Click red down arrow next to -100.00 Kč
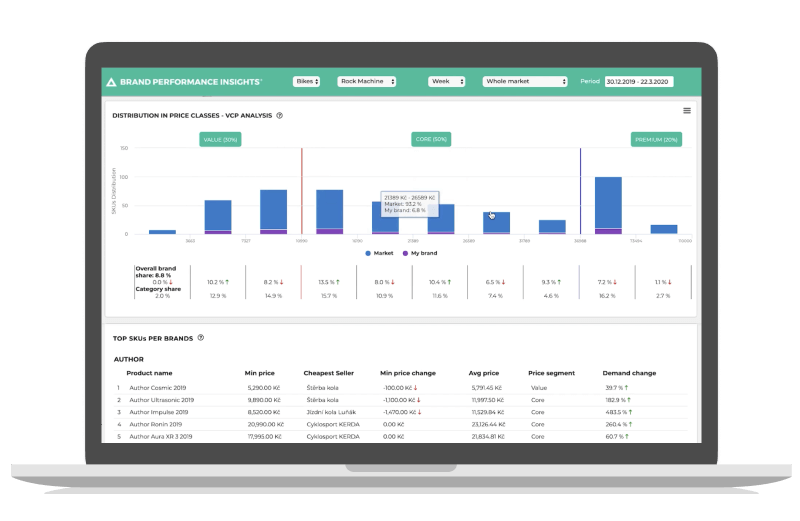The width and height of the screenshot is (800, 521). 416,387
